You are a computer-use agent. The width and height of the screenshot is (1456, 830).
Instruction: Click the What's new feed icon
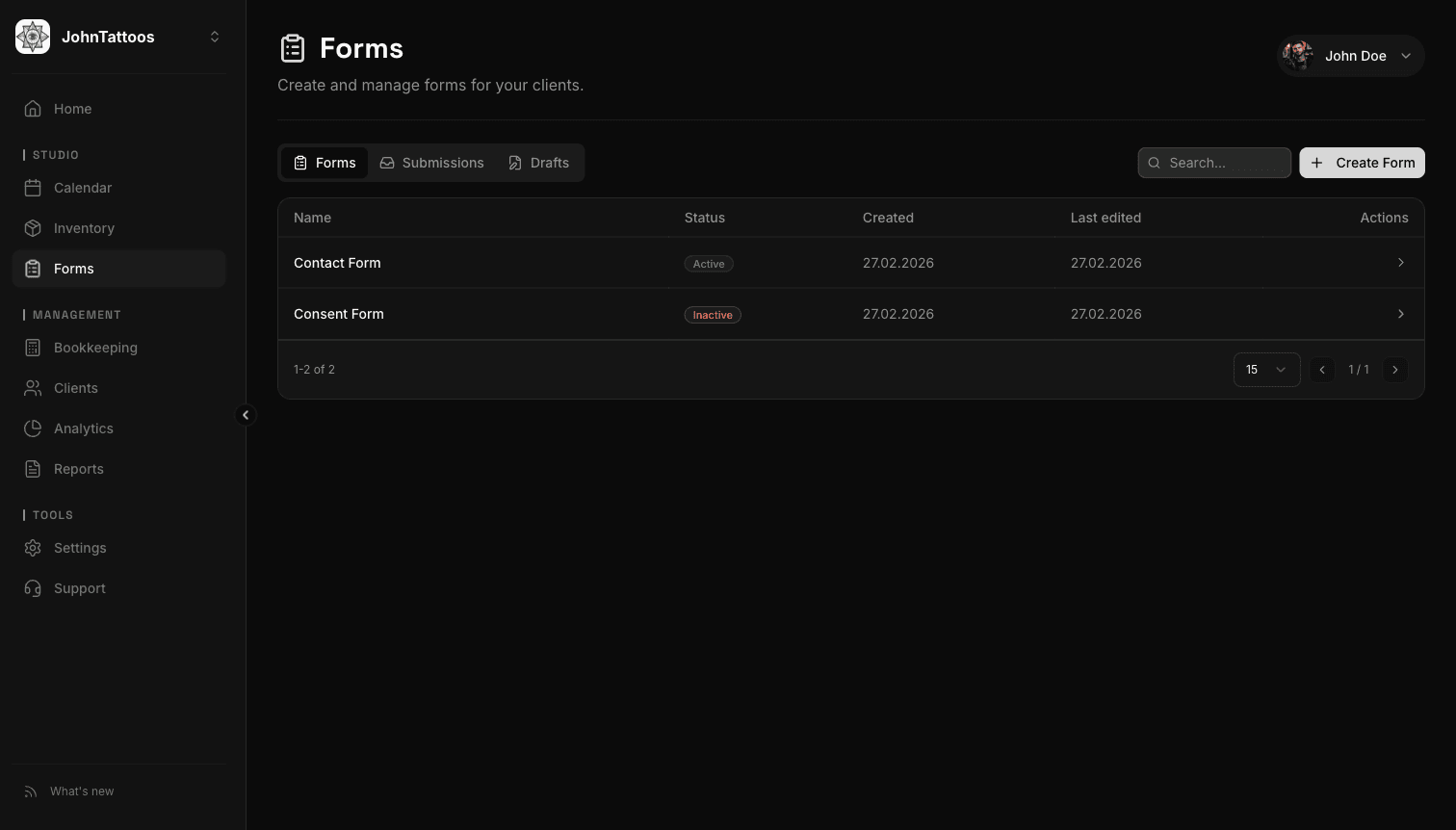[x=31, y=791]
